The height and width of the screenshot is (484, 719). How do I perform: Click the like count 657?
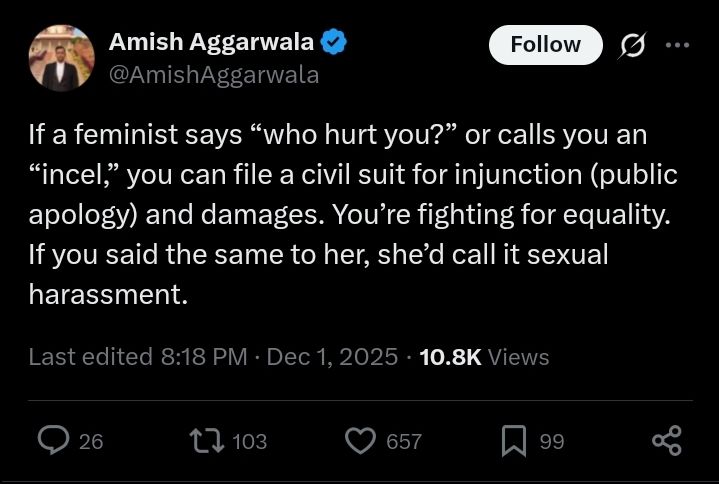pyautogui.click(x=404, y=441)
